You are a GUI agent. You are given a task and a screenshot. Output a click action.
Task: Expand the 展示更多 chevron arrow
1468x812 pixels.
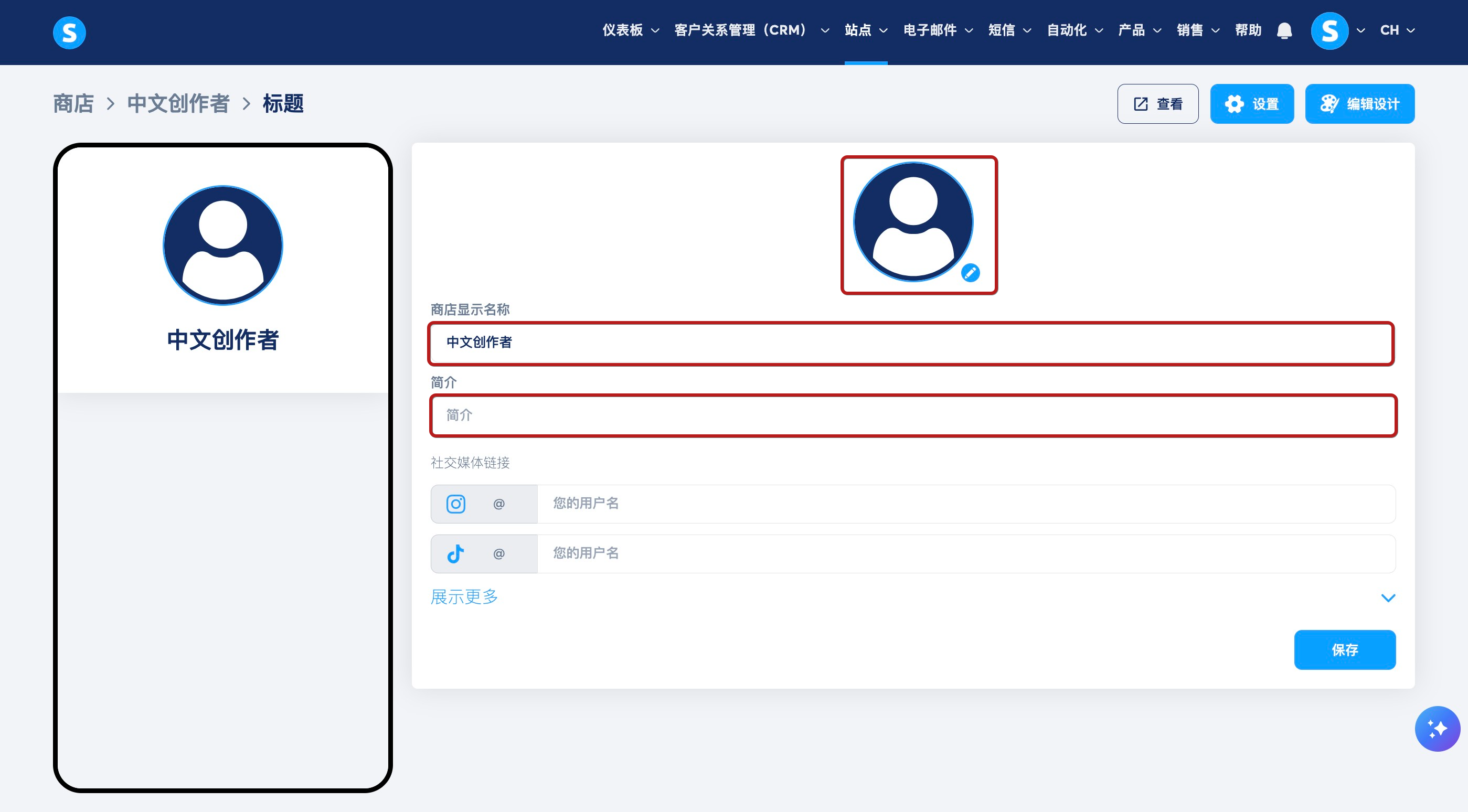1388,597
